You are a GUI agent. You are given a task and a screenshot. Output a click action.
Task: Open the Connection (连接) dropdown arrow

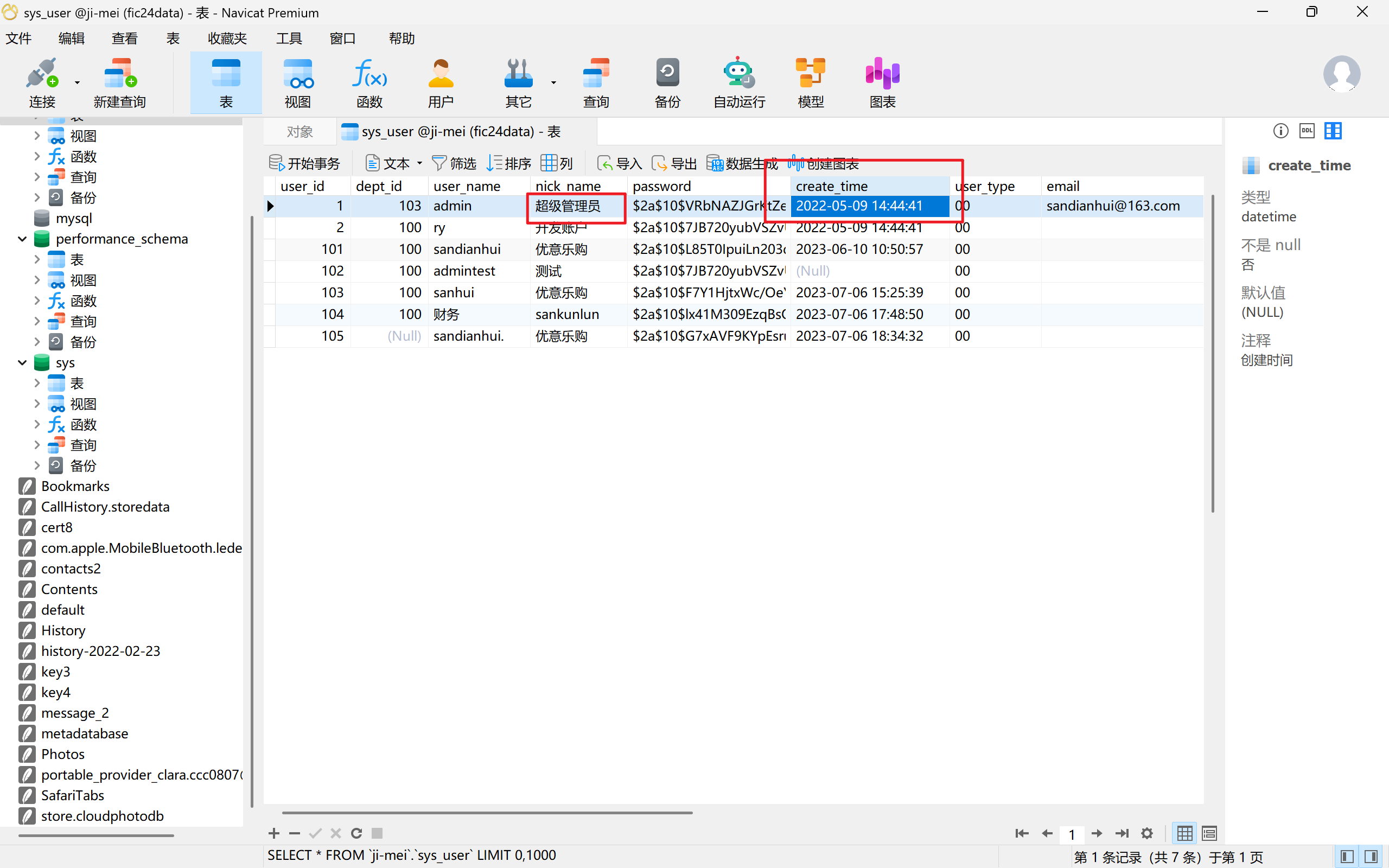click(x=77, y=82)
